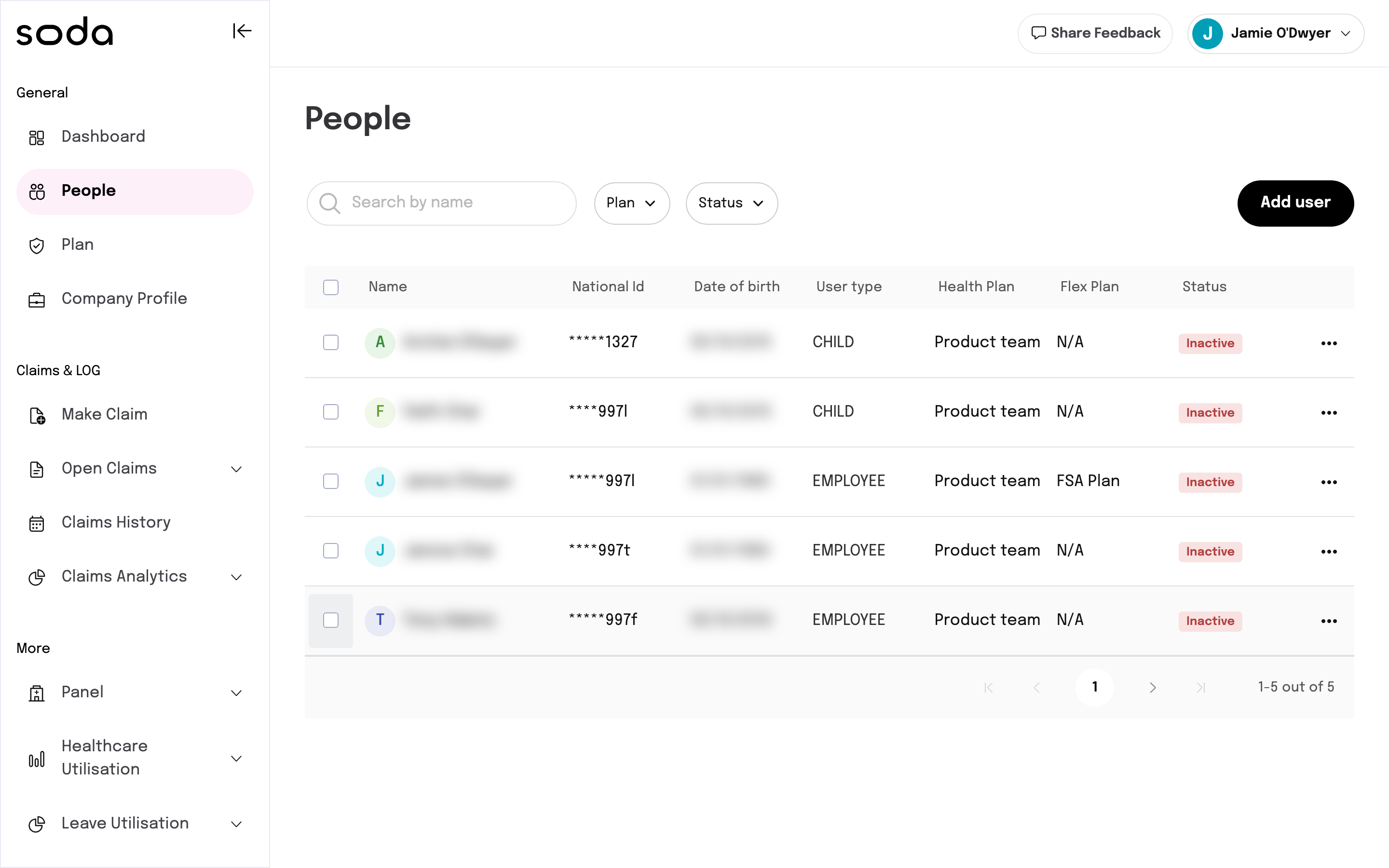Open the user menu chevron beside Jamie O'Dwyer
The height and width of the screenshot is (868, 1389).
pyautogui.click(x=1346, y=33)
